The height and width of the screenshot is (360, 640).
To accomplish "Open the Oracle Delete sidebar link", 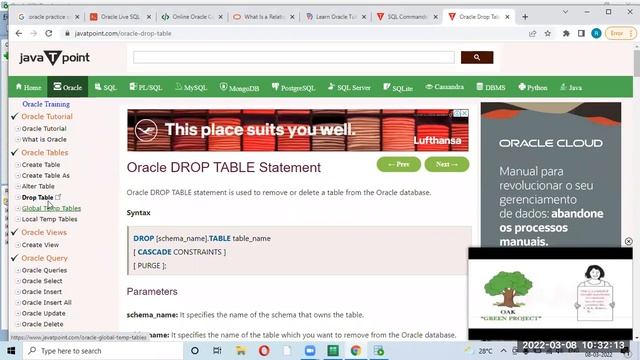I will [x=42, y=324].
